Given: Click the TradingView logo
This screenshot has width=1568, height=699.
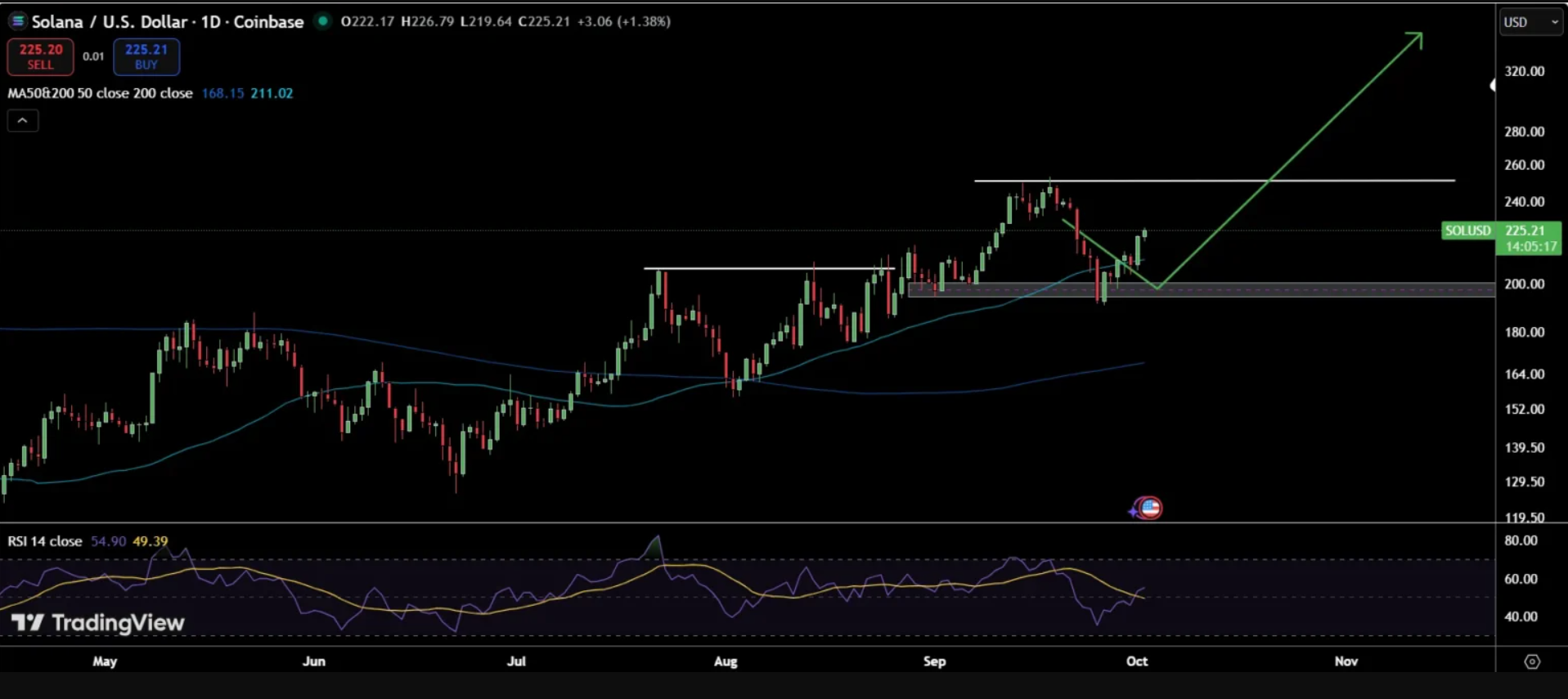Looking at the screenshot, I should (98, 623).
